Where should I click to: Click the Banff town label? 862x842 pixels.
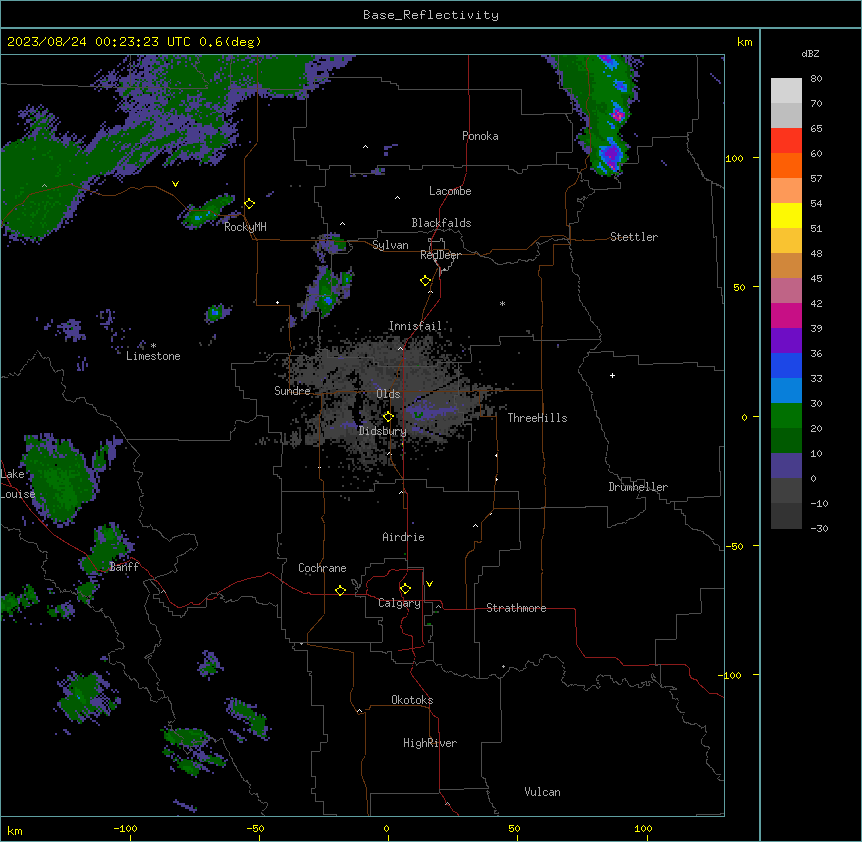pyautogui.click(x=124, y=567)
